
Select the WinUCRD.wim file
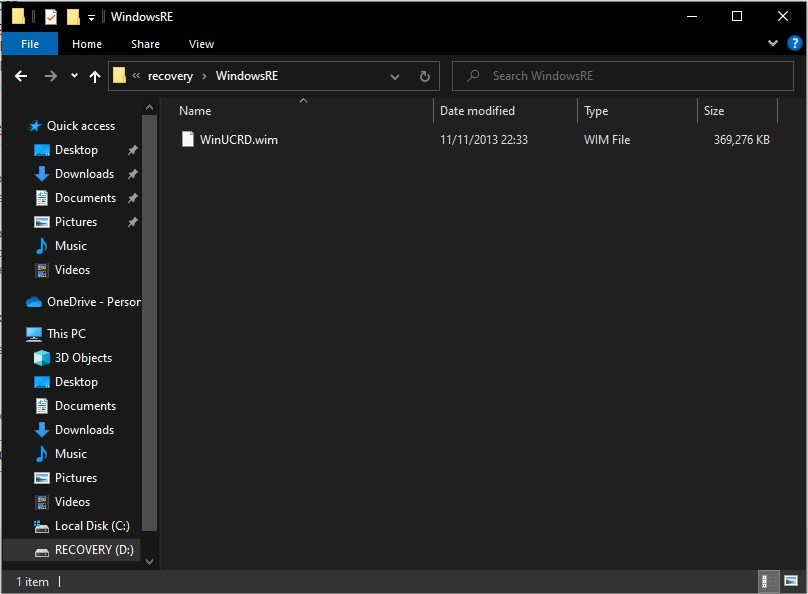[239, 140]
